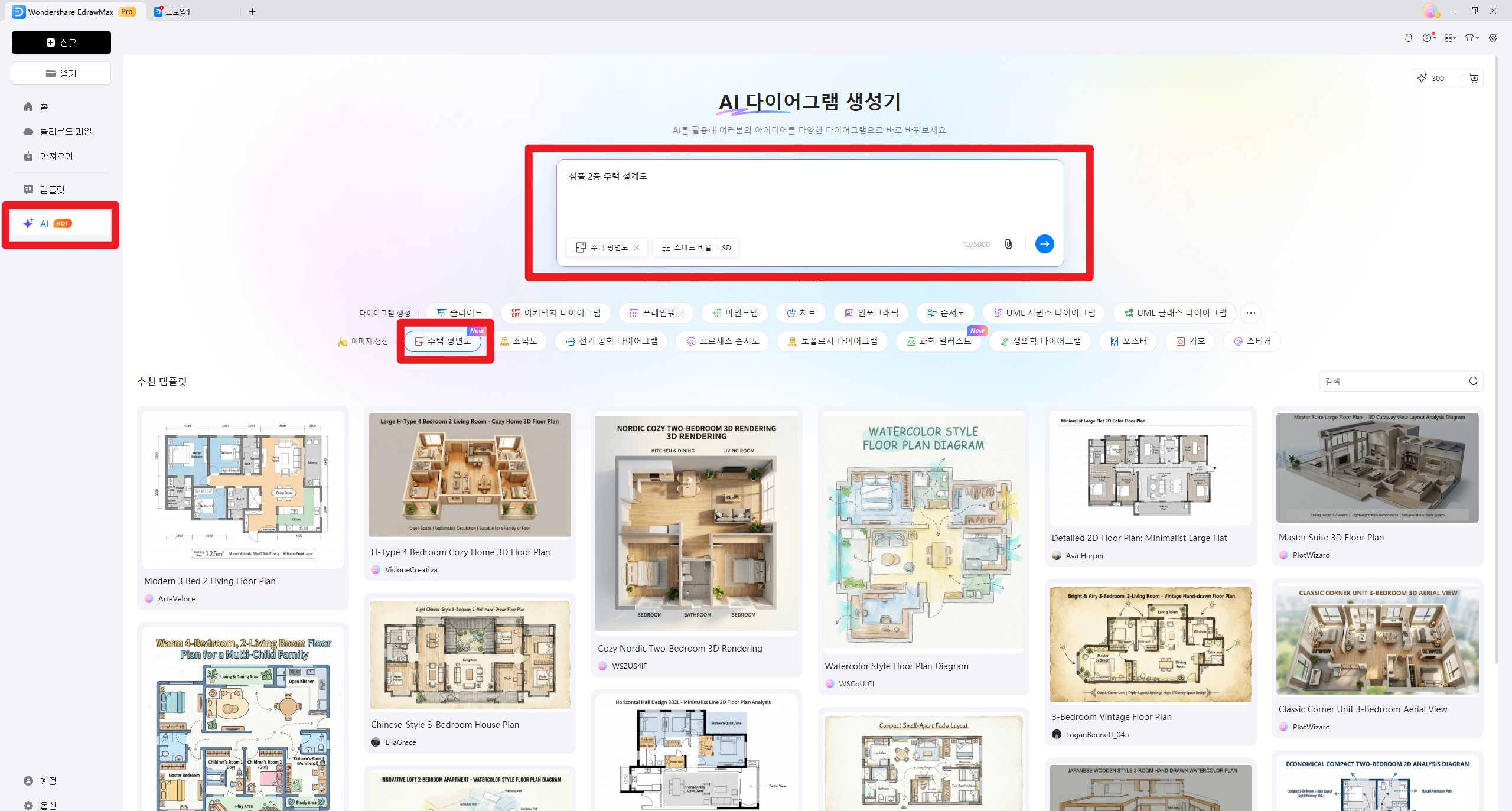Viewport: 1512px width, 811px height.
Task: Click the 신규 new document button
Action: [61, 42]
